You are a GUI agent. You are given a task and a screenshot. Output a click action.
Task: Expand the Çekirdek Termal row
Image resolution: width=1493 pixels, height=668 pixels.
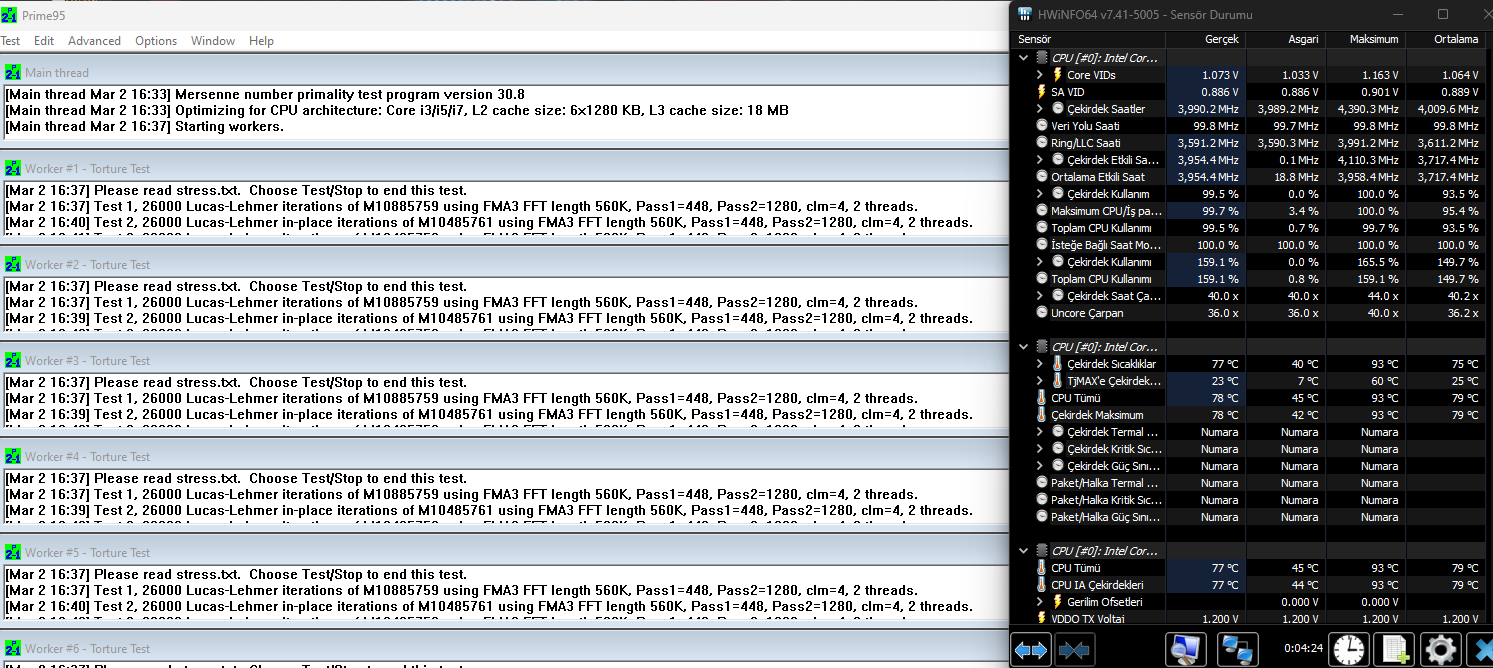1040,432
